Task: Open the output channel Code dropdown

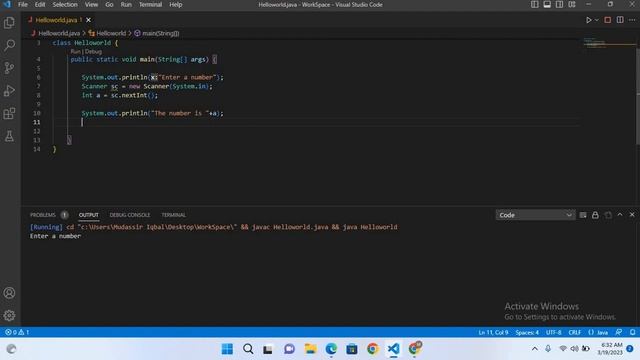Action: coord(535,215)
